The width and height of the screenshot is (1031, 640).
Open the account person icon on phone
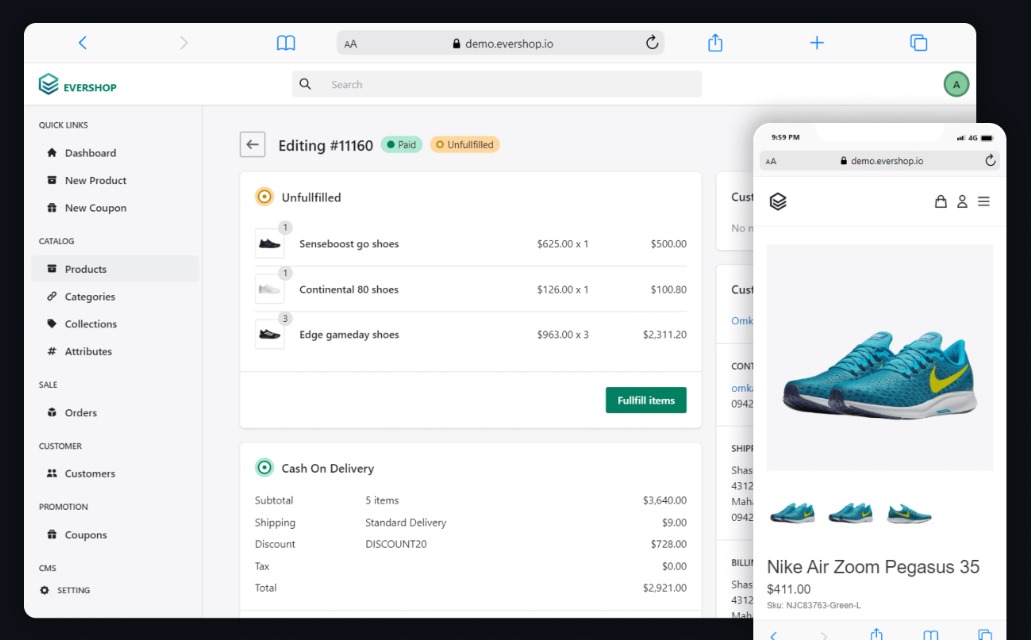coord(962,201)
